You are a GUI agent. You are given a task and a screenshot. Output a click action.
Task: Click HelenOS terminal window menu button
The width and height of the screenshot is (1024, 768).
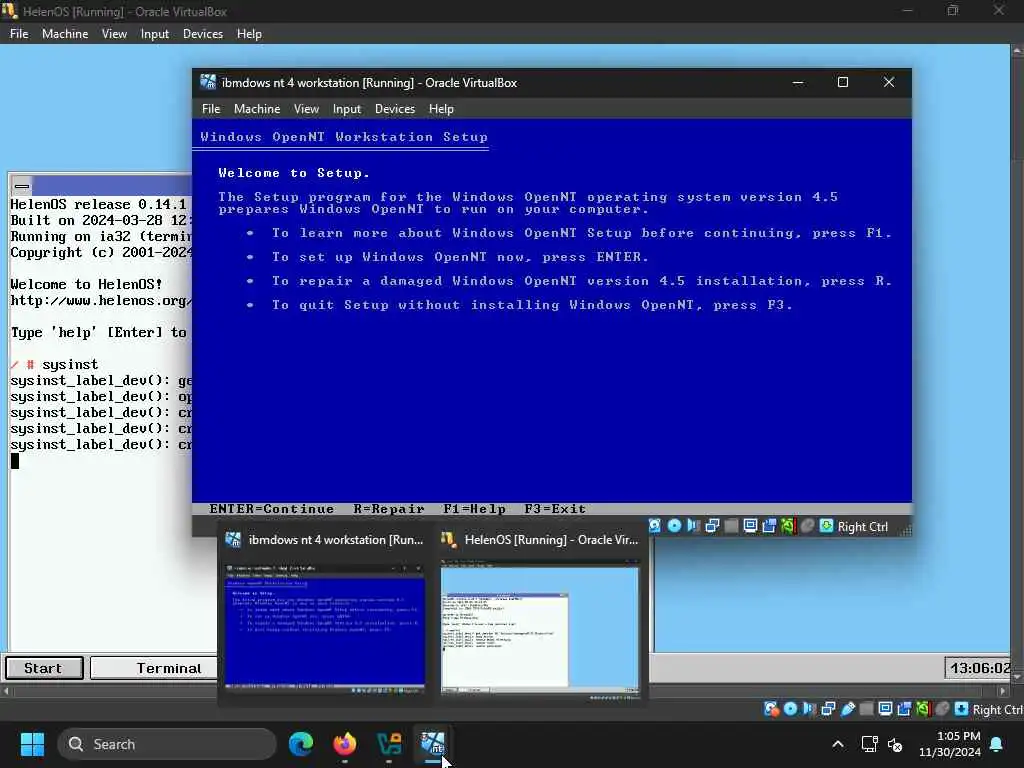[x=22, y=186]
